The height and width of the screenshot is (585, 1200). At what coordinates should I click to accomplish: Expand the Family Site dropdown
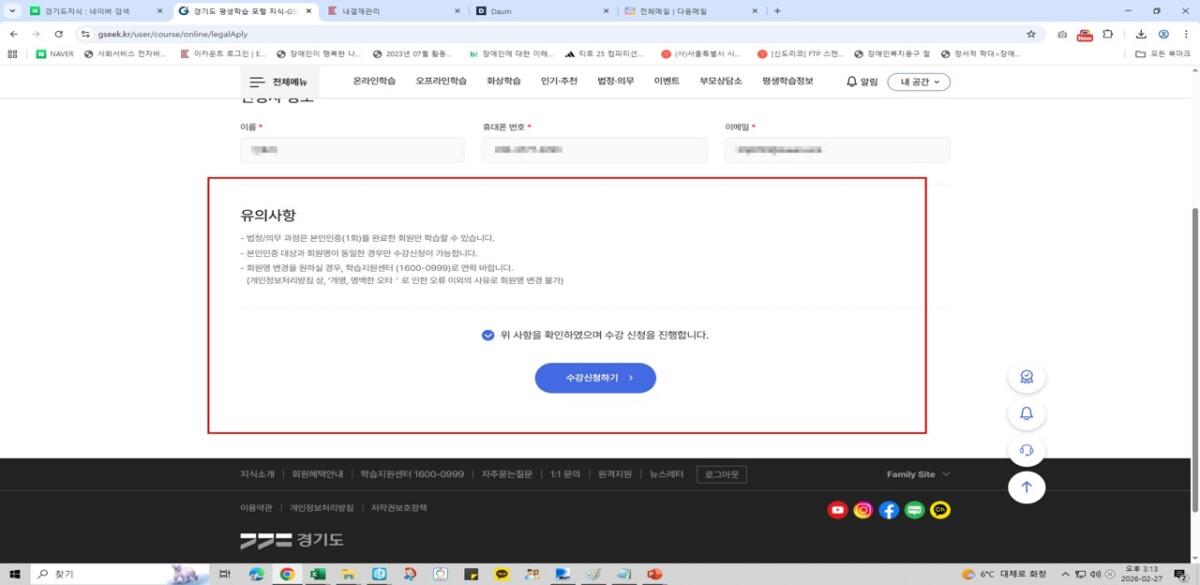(918, 474)
